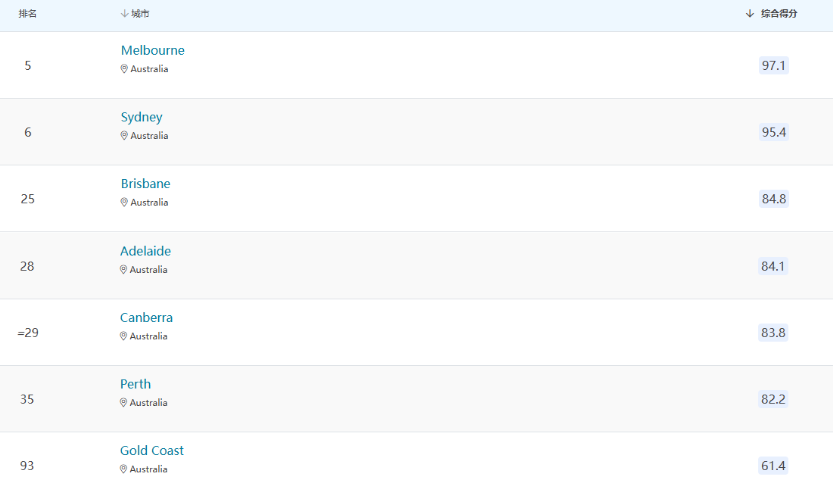Open the Adelaide city link
The width and height of the screenshot is (833, 495).
(146, 251)
